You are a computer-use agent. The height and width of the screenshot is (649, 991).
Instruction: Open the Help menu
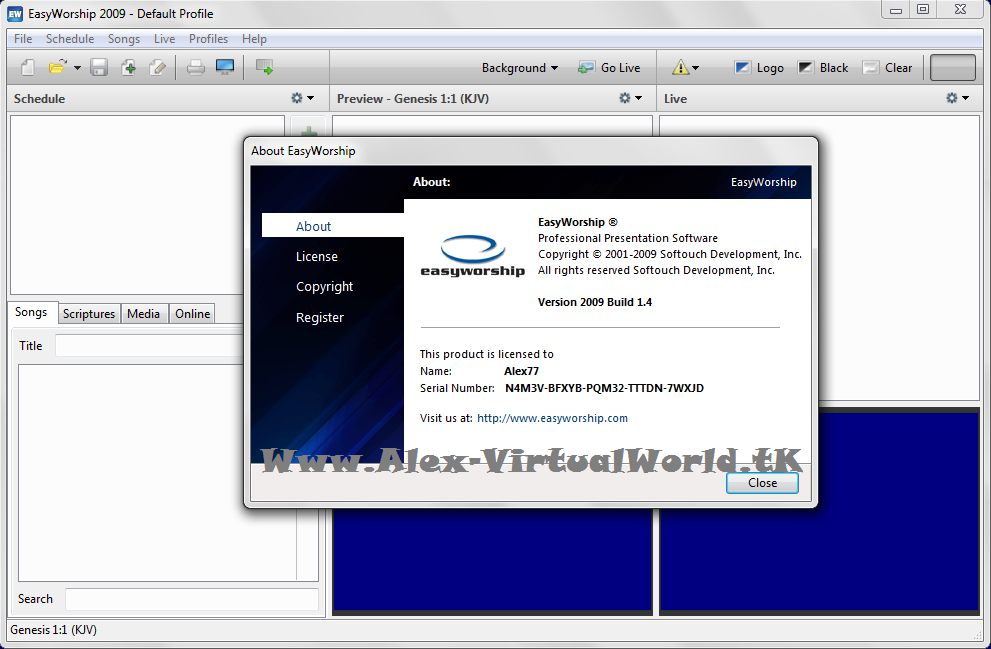click(254, 39)
